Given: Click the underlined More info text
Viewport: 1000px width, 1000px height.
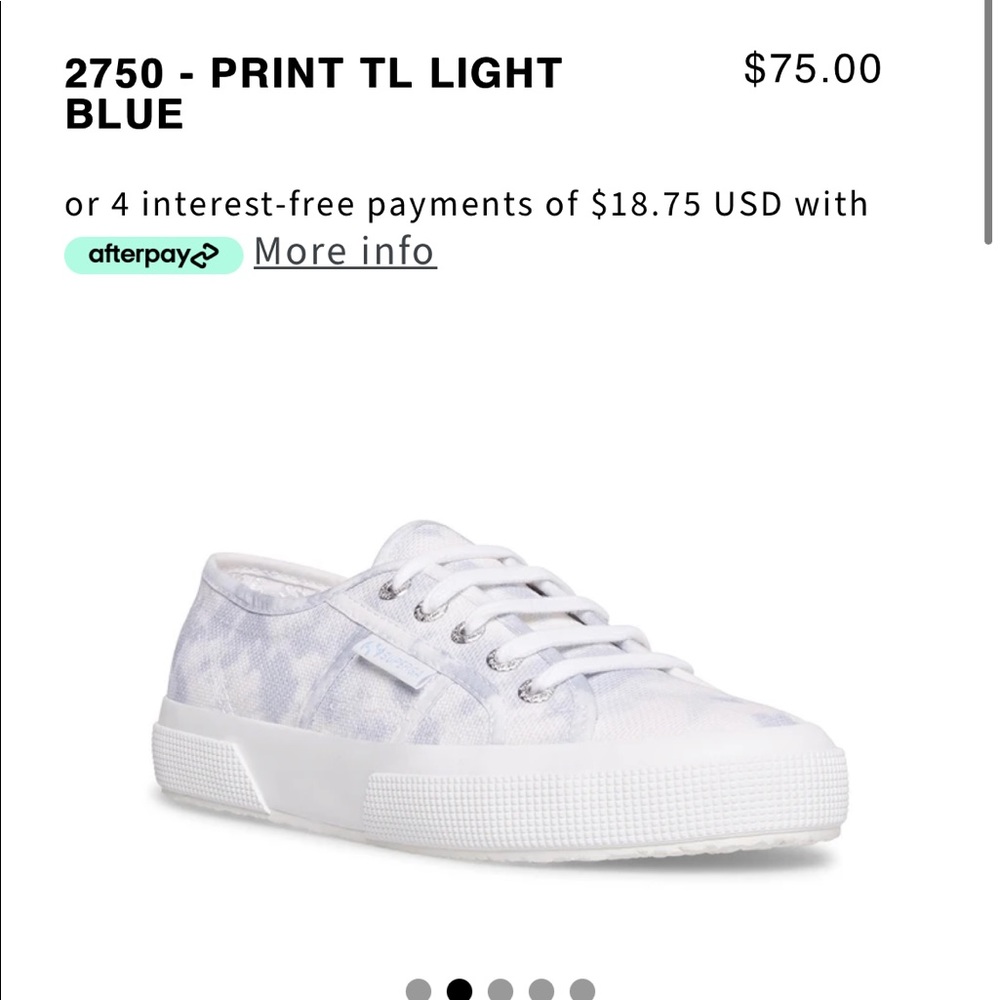Looking at the screenshot, I should 344,251.
